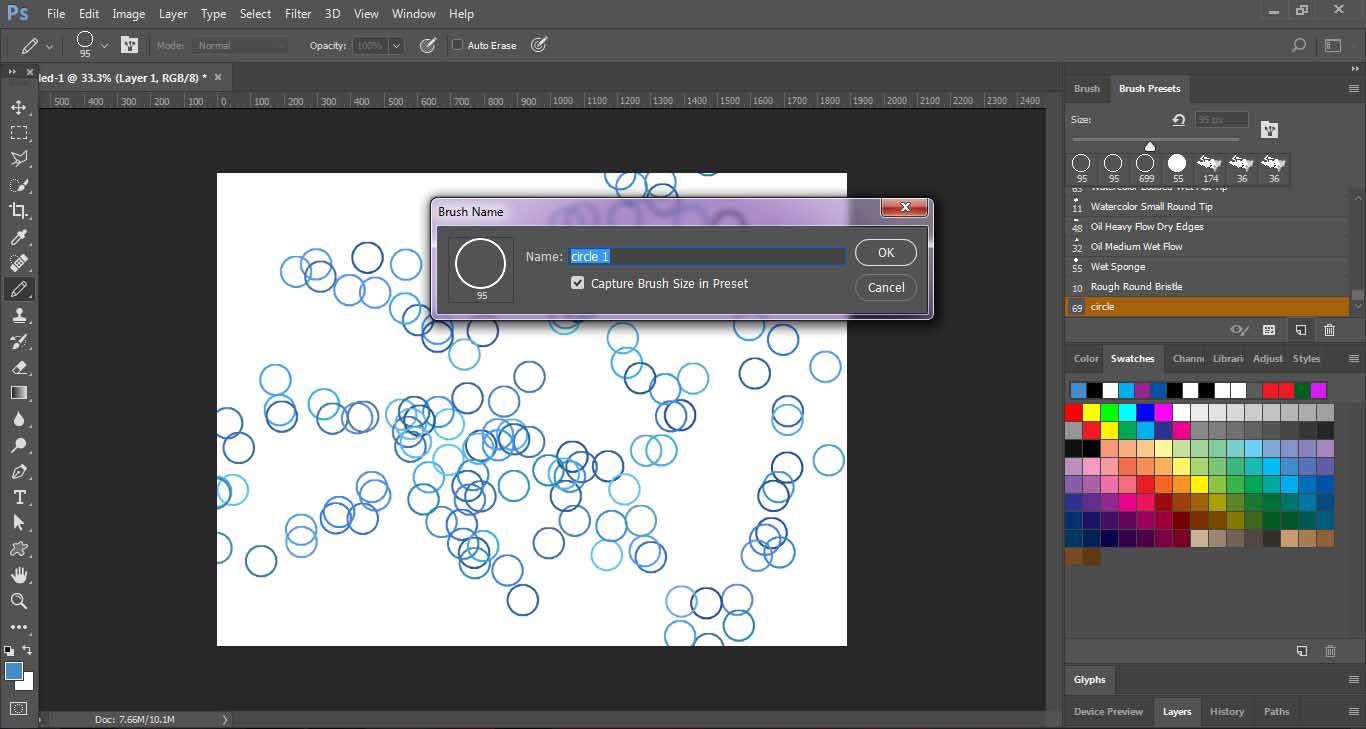Switch to the Color tab
Image resolution: width=1366 pixels, height=729 pixels.
tap(1086, 359)
